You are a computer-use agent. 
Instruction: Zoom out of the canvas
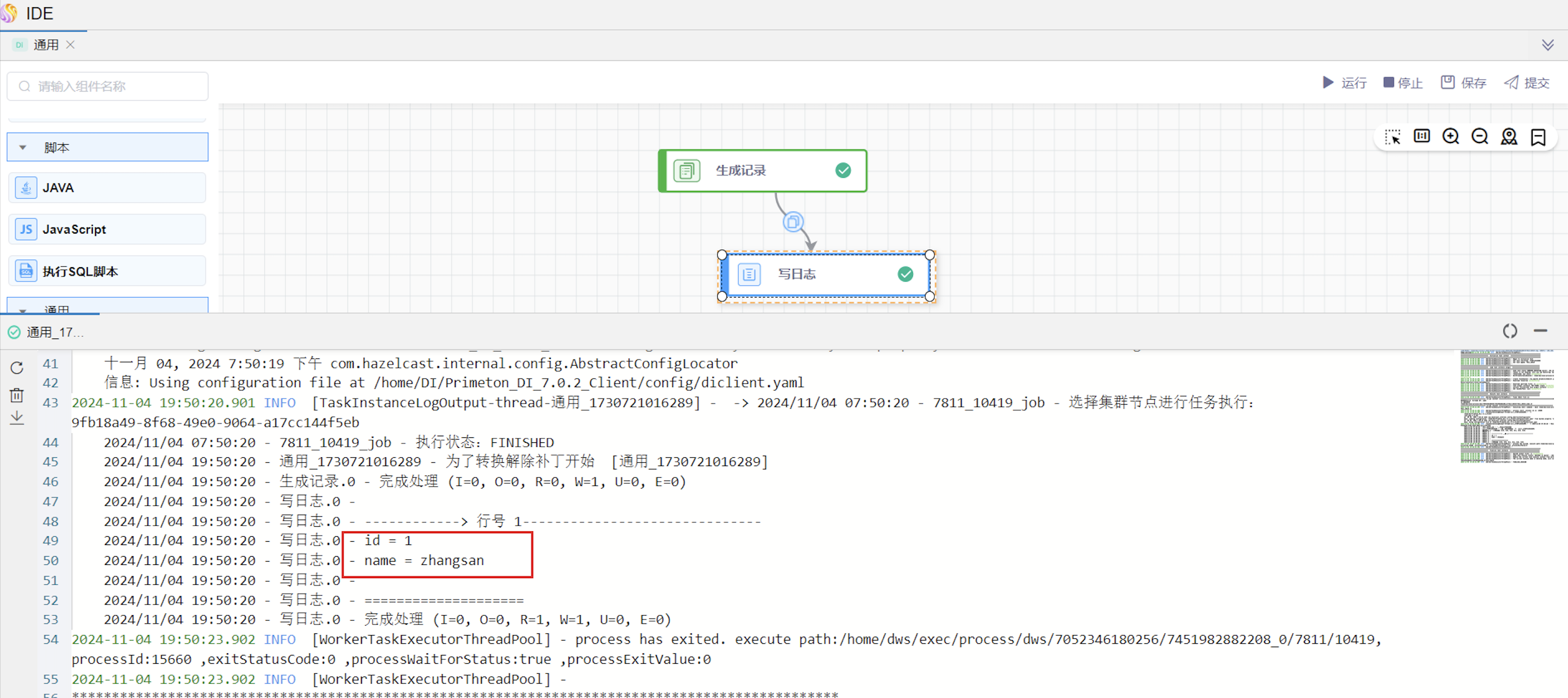(x=1480, y=136)
